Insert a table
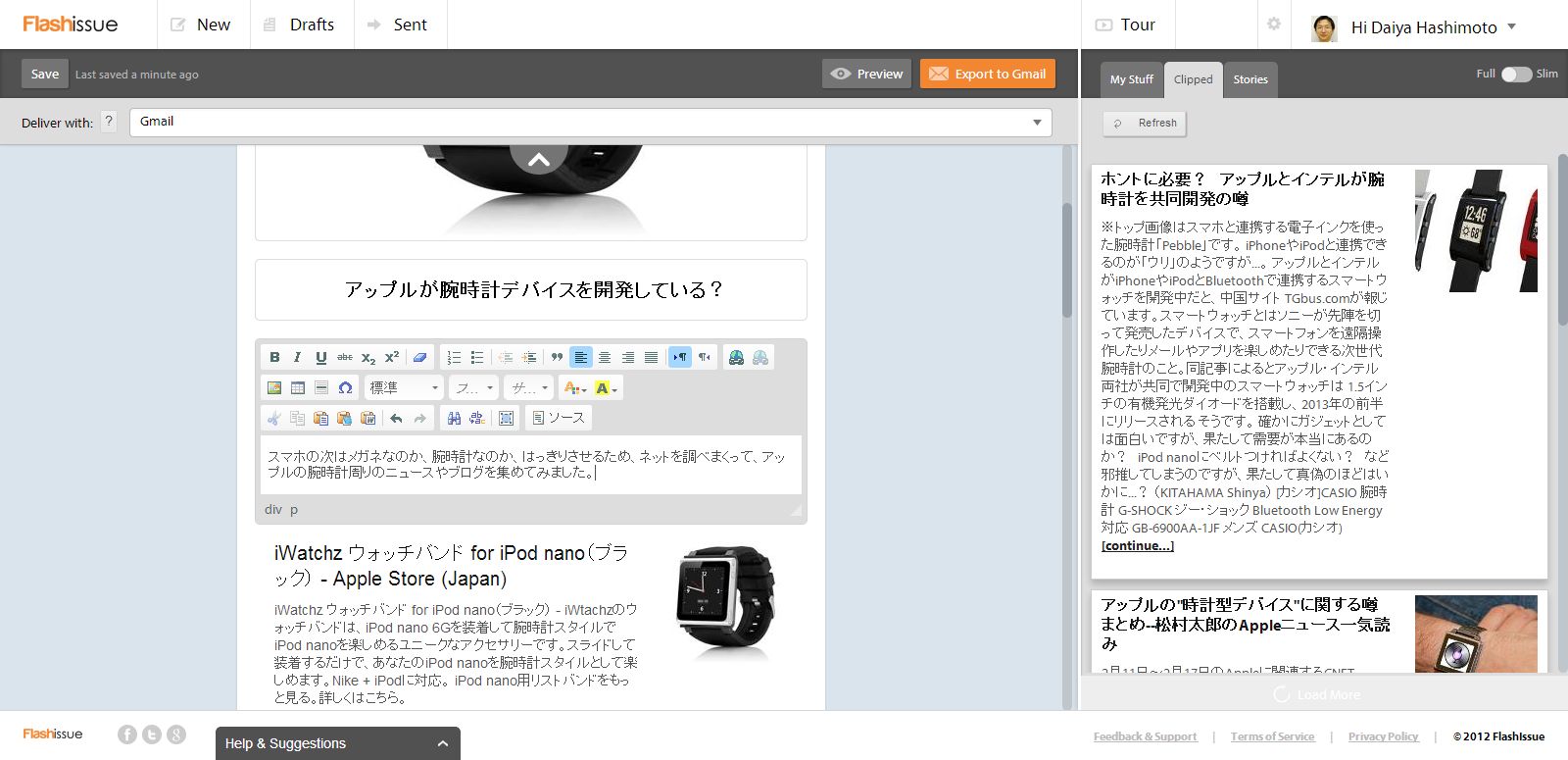 [298, 387]
